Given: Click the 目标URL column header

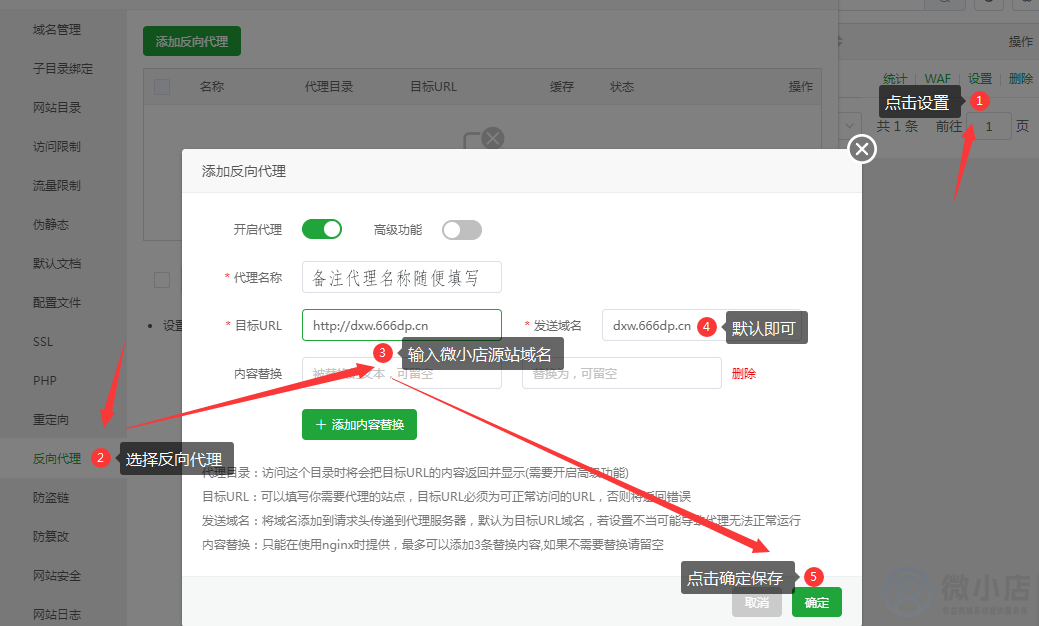Looking at the screenshot, I should (x=433, y=87).
